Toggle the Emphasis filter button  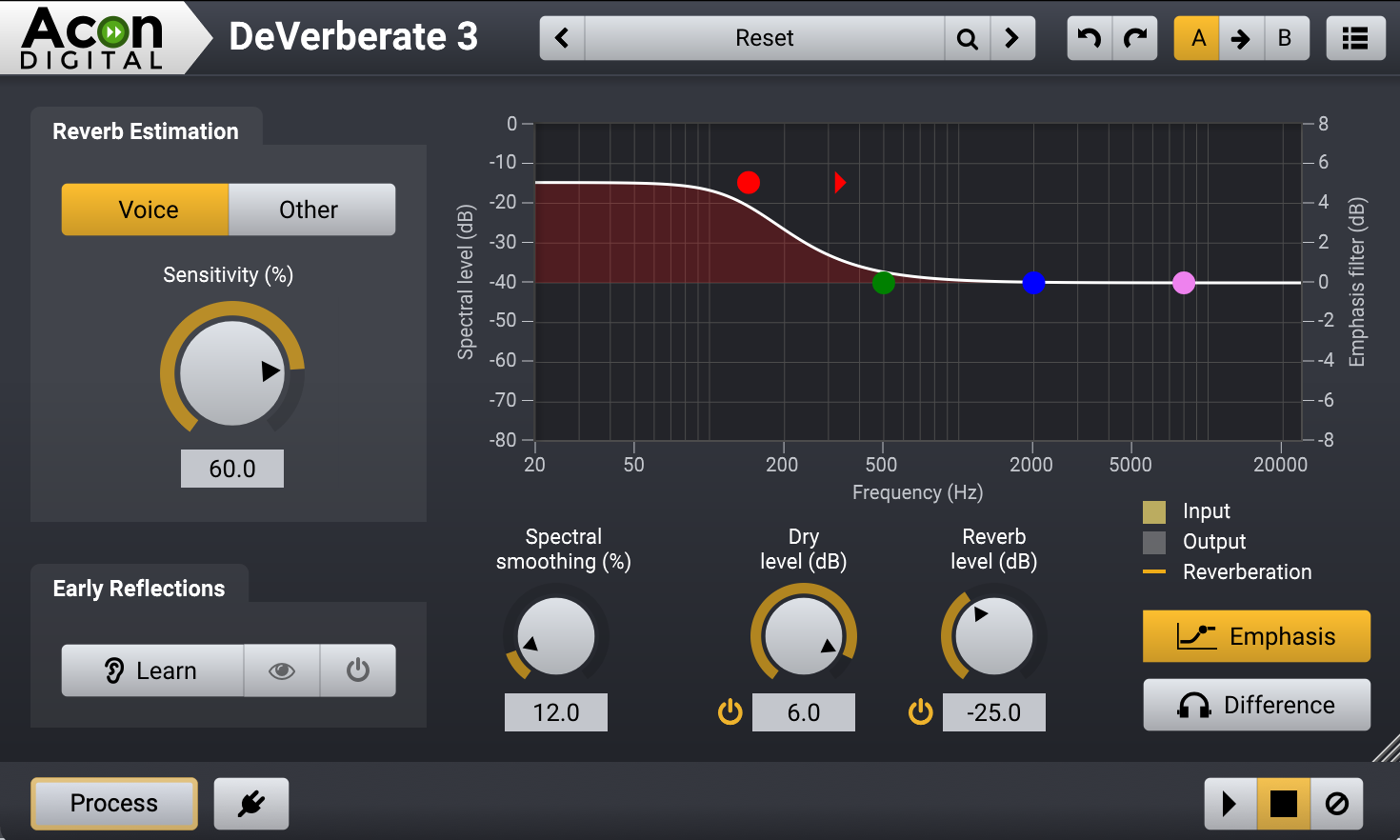click(1256, 636)
